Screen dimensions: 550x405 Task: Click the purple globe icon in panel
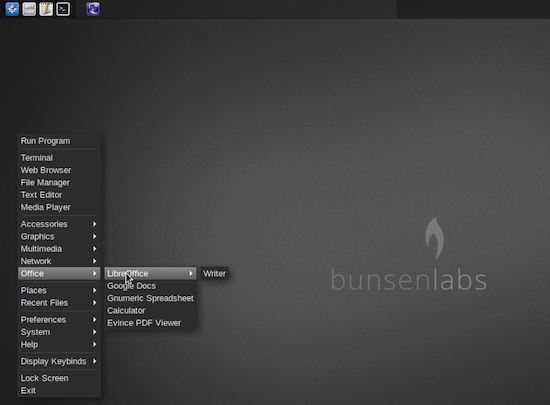(x=93, y=9)
